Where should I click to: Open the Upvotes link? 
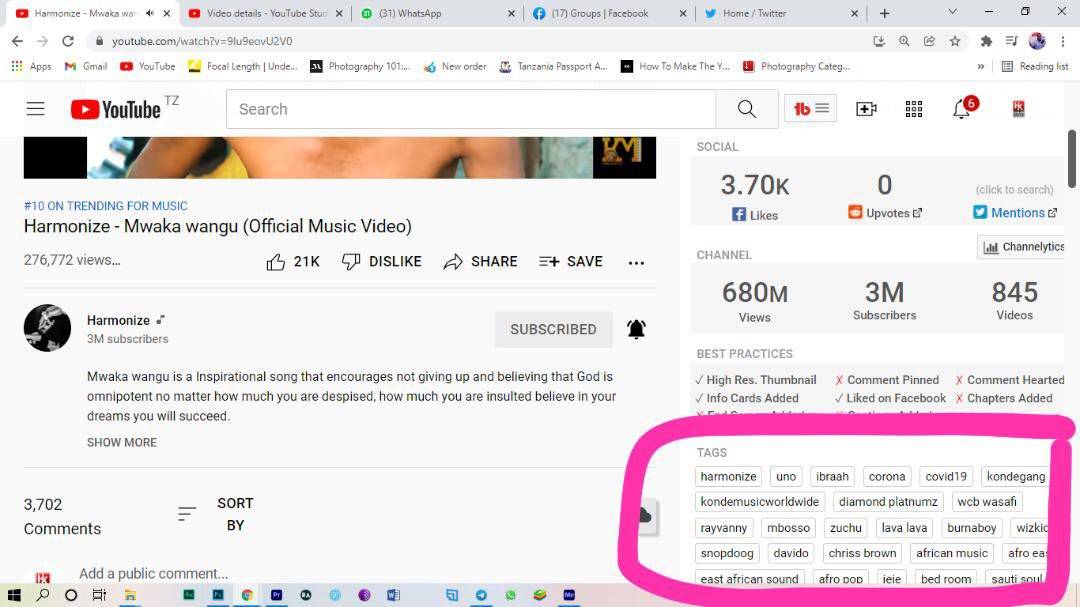pos(884,213)
